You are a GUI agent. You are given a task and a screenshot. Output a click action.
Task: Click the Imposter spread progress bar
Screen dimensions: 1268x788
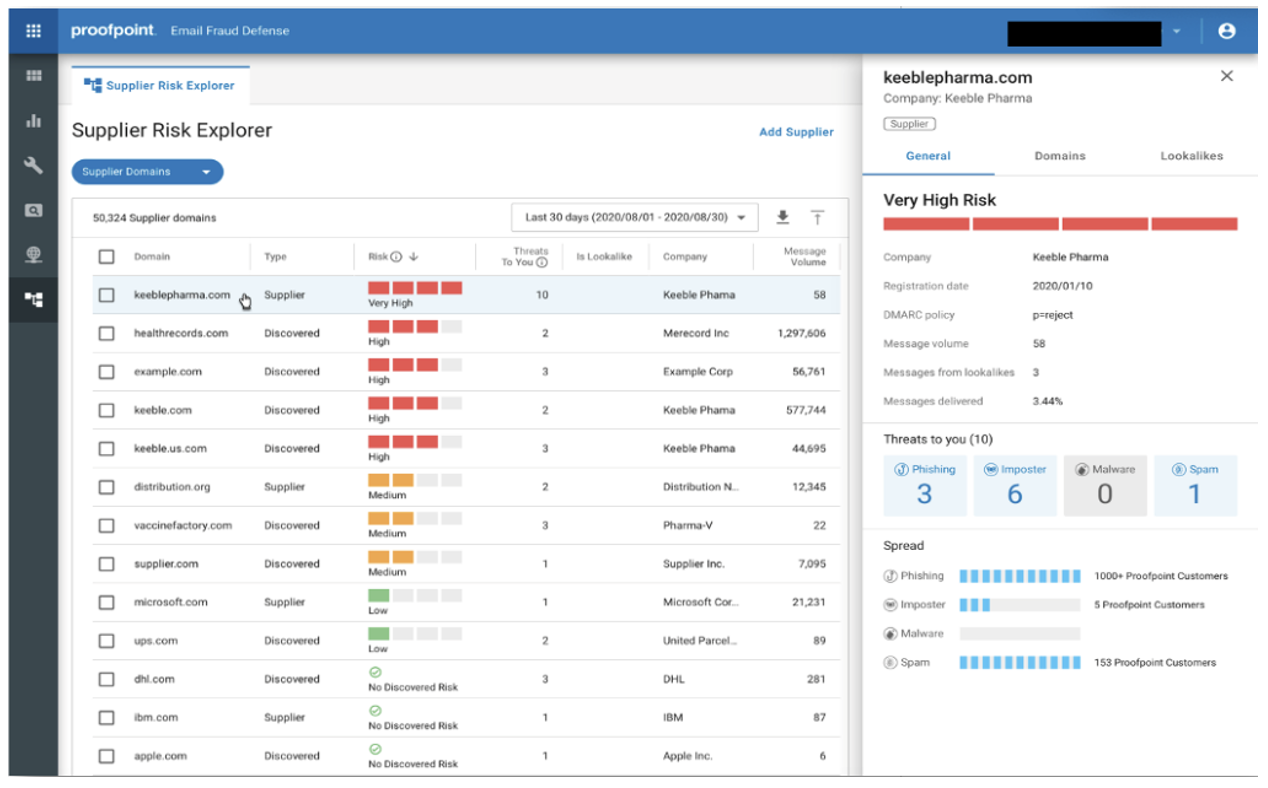click(x=1020, y=605)
